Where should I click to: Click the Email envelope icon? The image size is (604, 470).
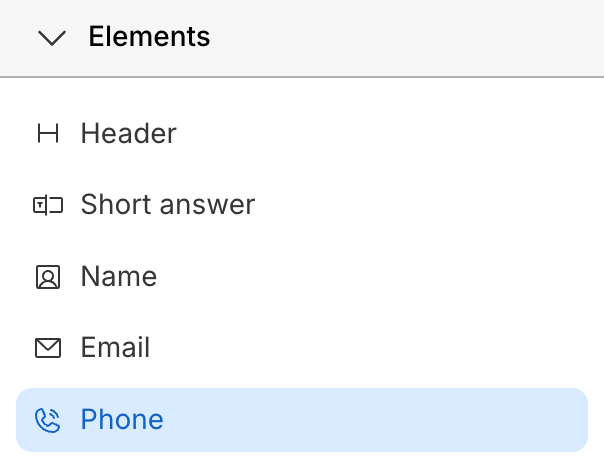tap(47, 348)
